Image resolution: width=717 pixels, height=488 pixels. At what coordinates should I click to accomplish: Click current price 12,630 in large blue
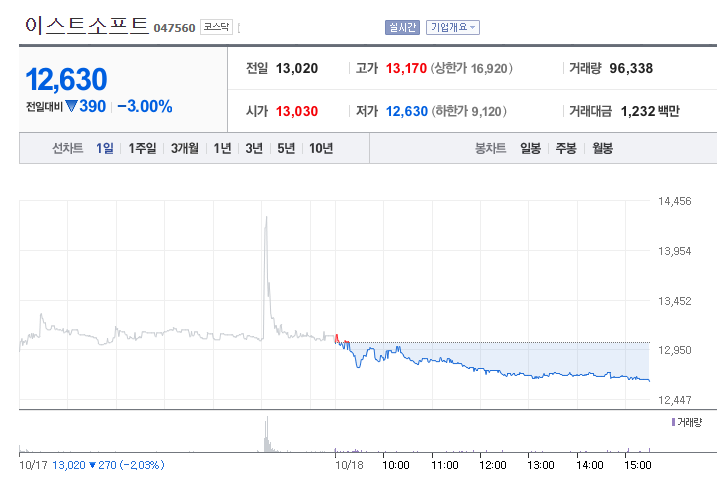(x=66, y=79)
